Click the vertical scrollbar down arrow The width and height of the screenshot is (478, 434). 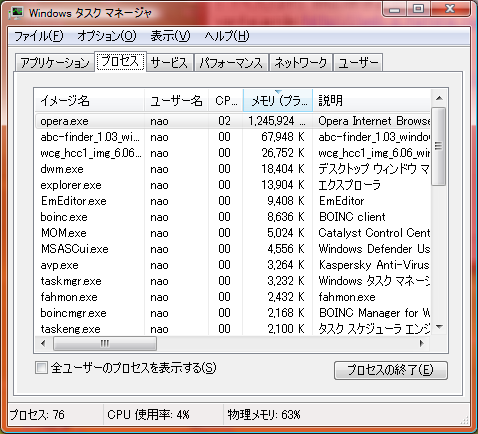tap(439, 327)
